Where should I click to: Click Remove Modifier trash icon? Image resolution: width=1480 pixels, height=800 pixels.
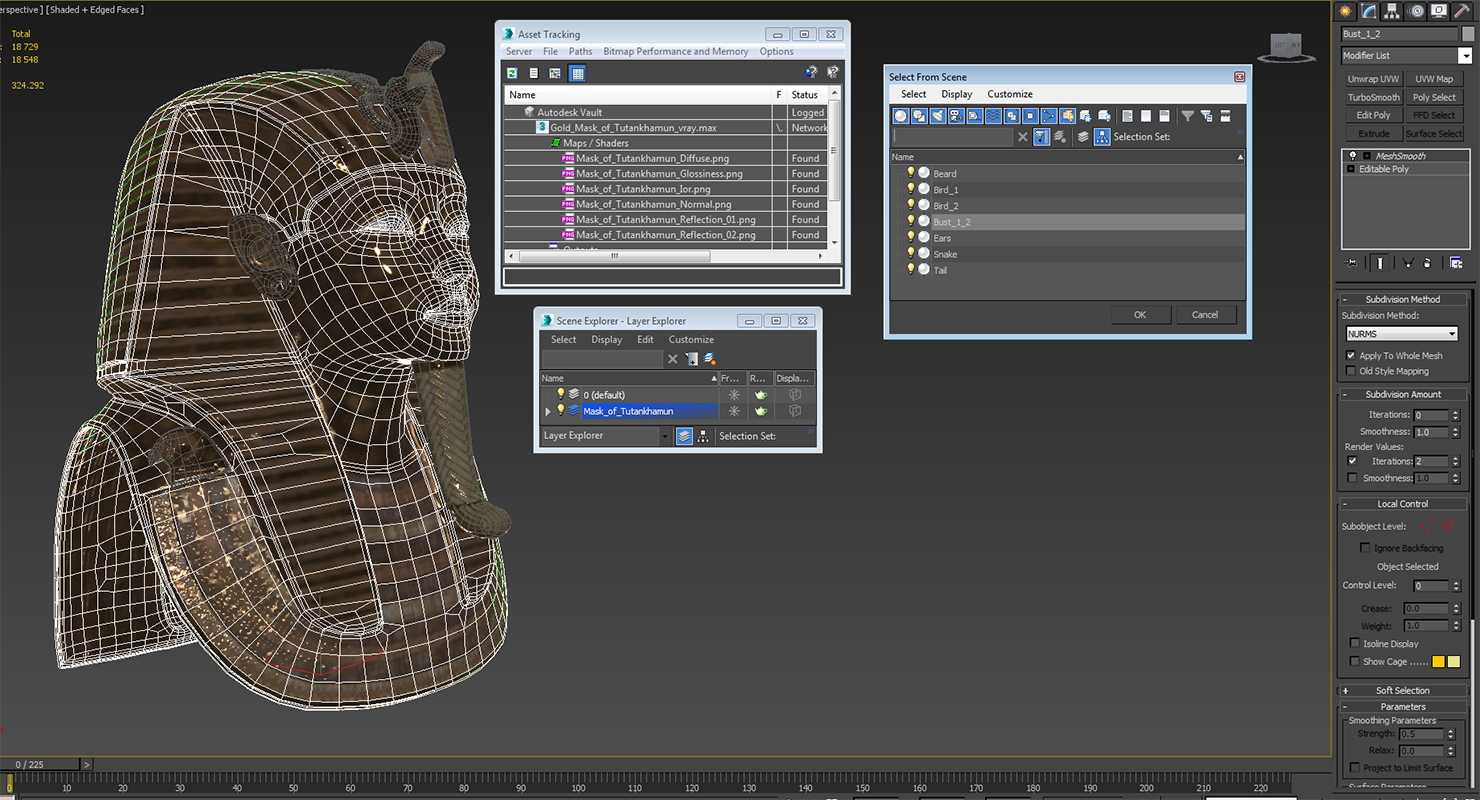[x=1427, y=263]
